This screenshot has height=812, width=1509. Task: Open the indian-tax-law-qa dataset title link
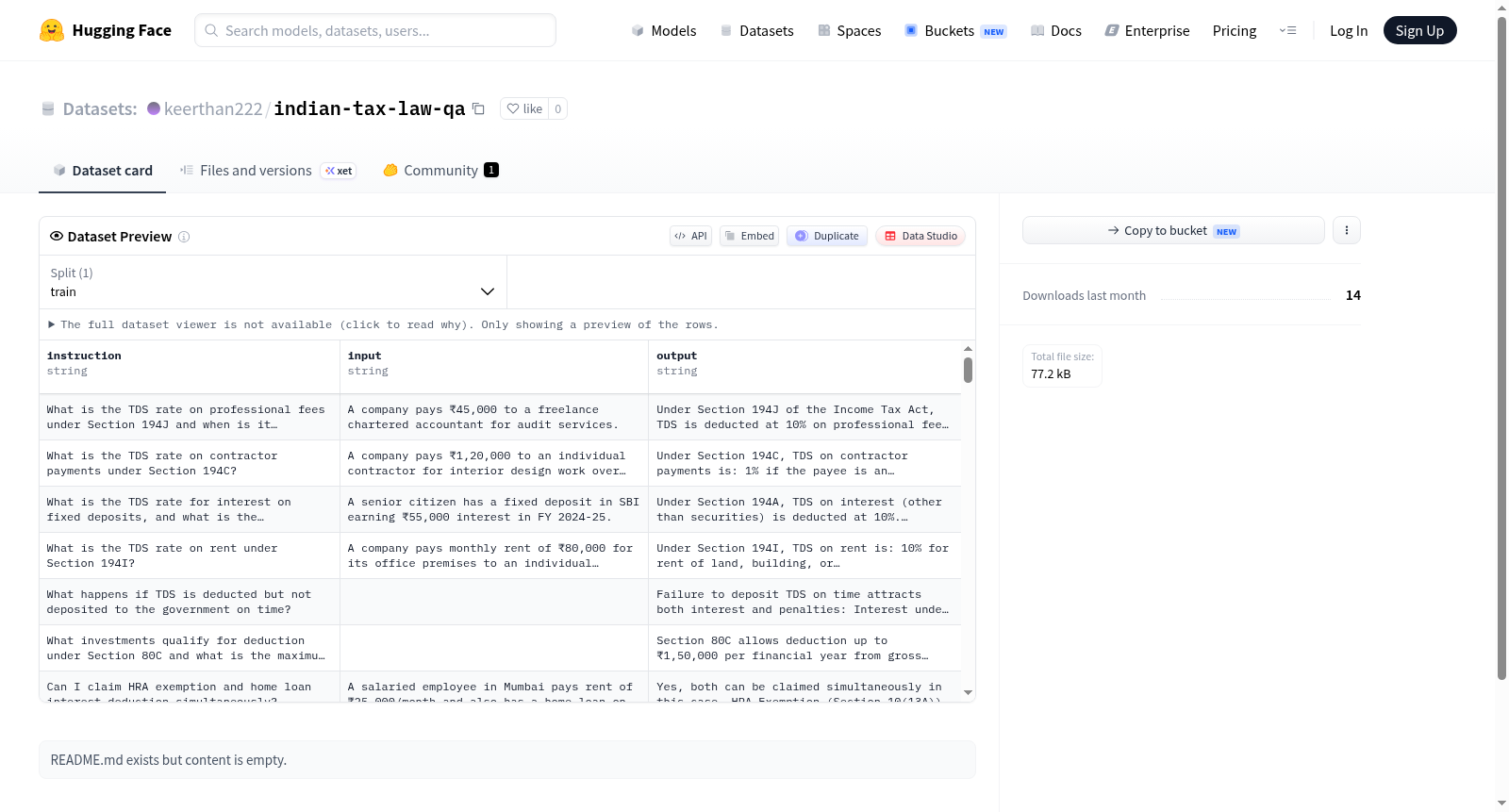tap(370, 108)
